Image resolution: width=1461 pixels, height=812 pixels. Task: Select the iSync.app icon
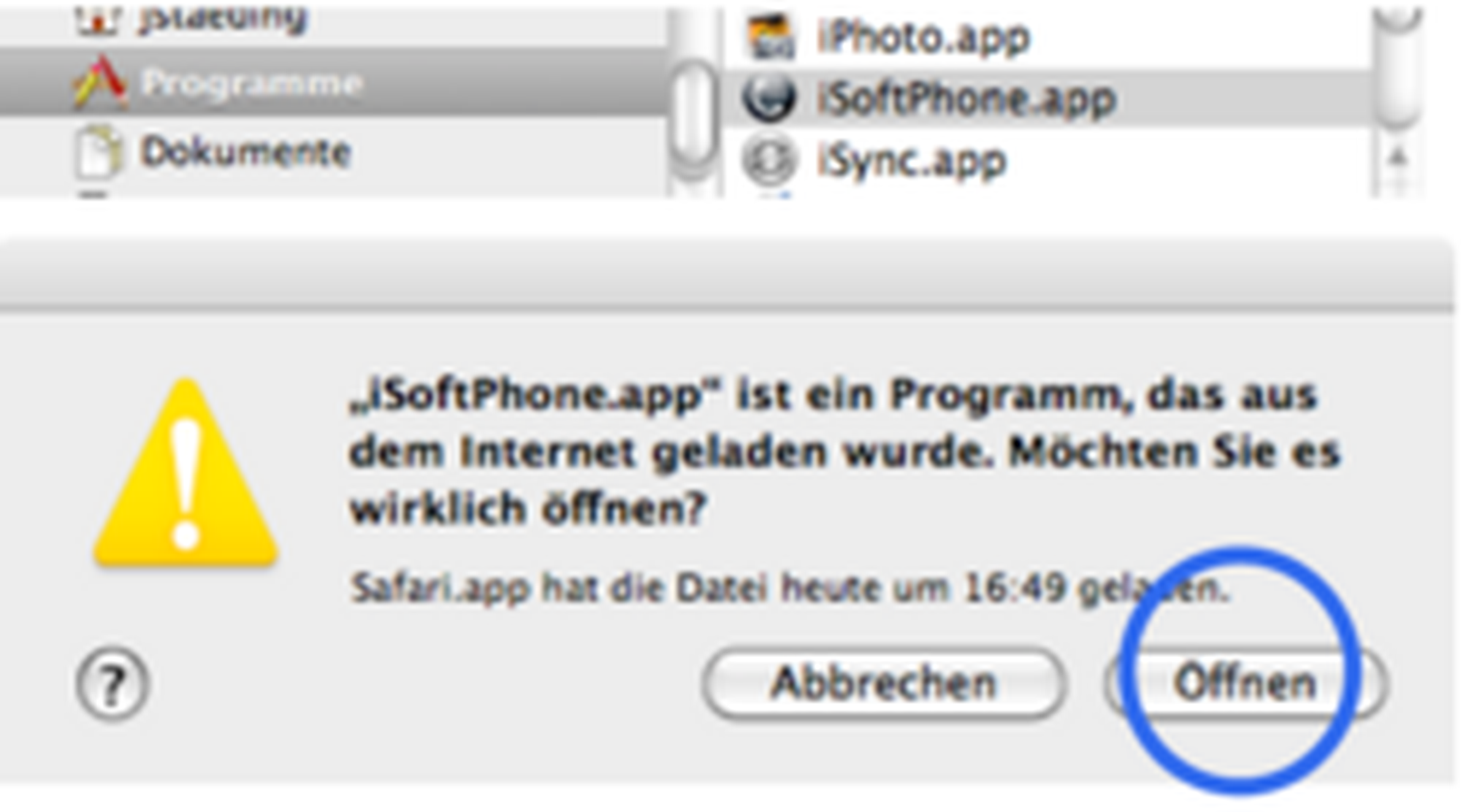click(768, 160)
